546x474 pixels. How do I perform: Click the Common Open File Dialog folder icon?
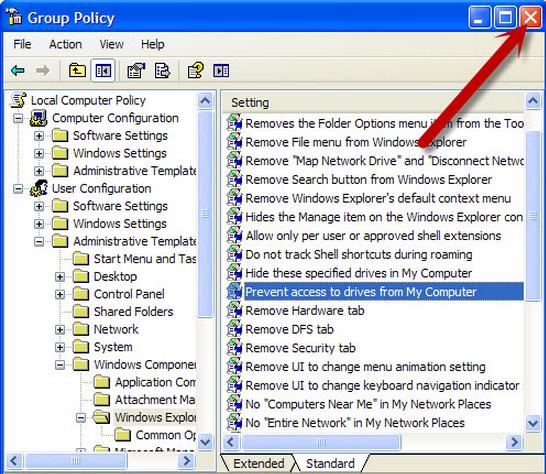pos(123,435)
